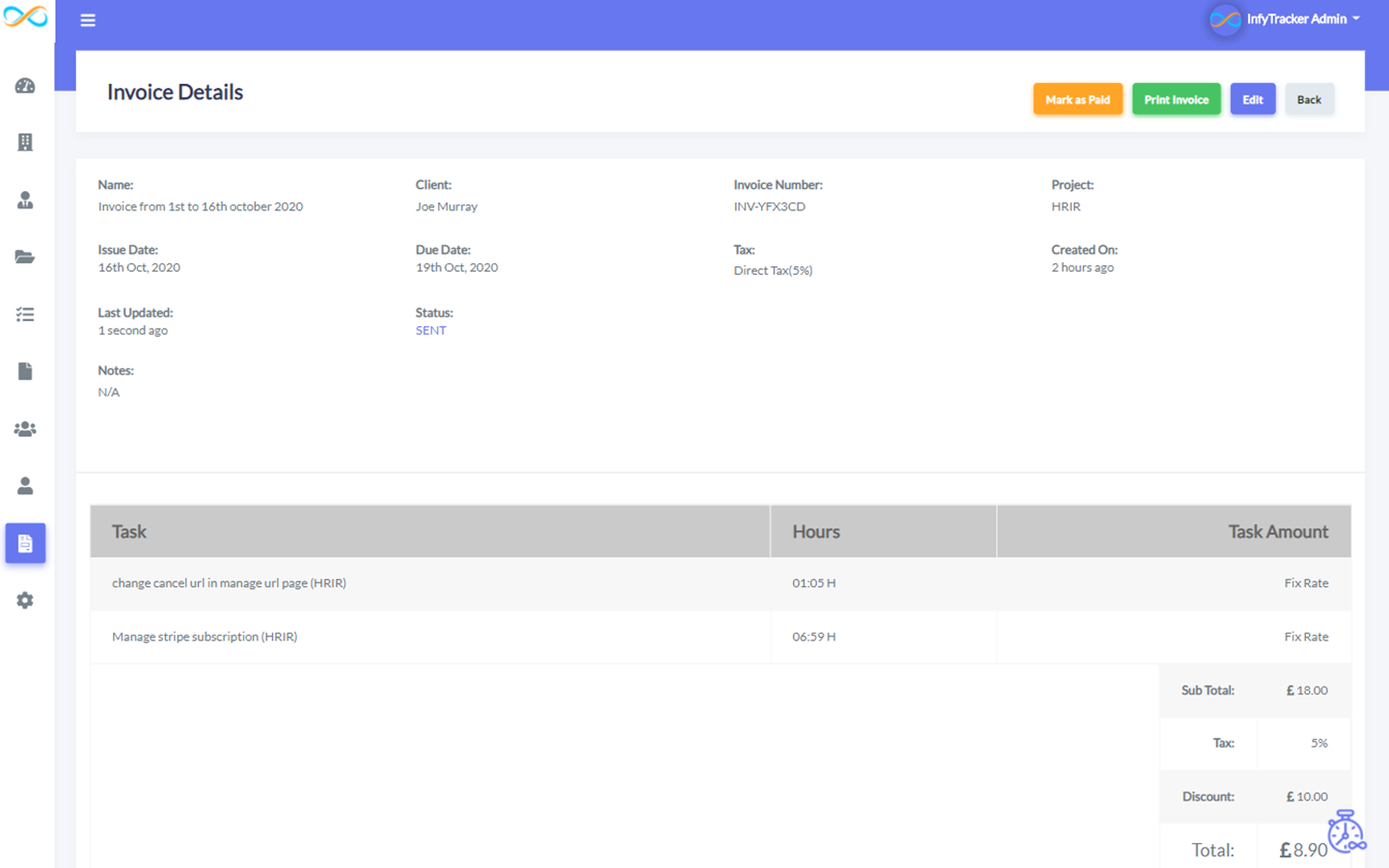Open the folder icon in sidebar
Viewport: 1389px width, 868px height.
click(x=25, y=257)
